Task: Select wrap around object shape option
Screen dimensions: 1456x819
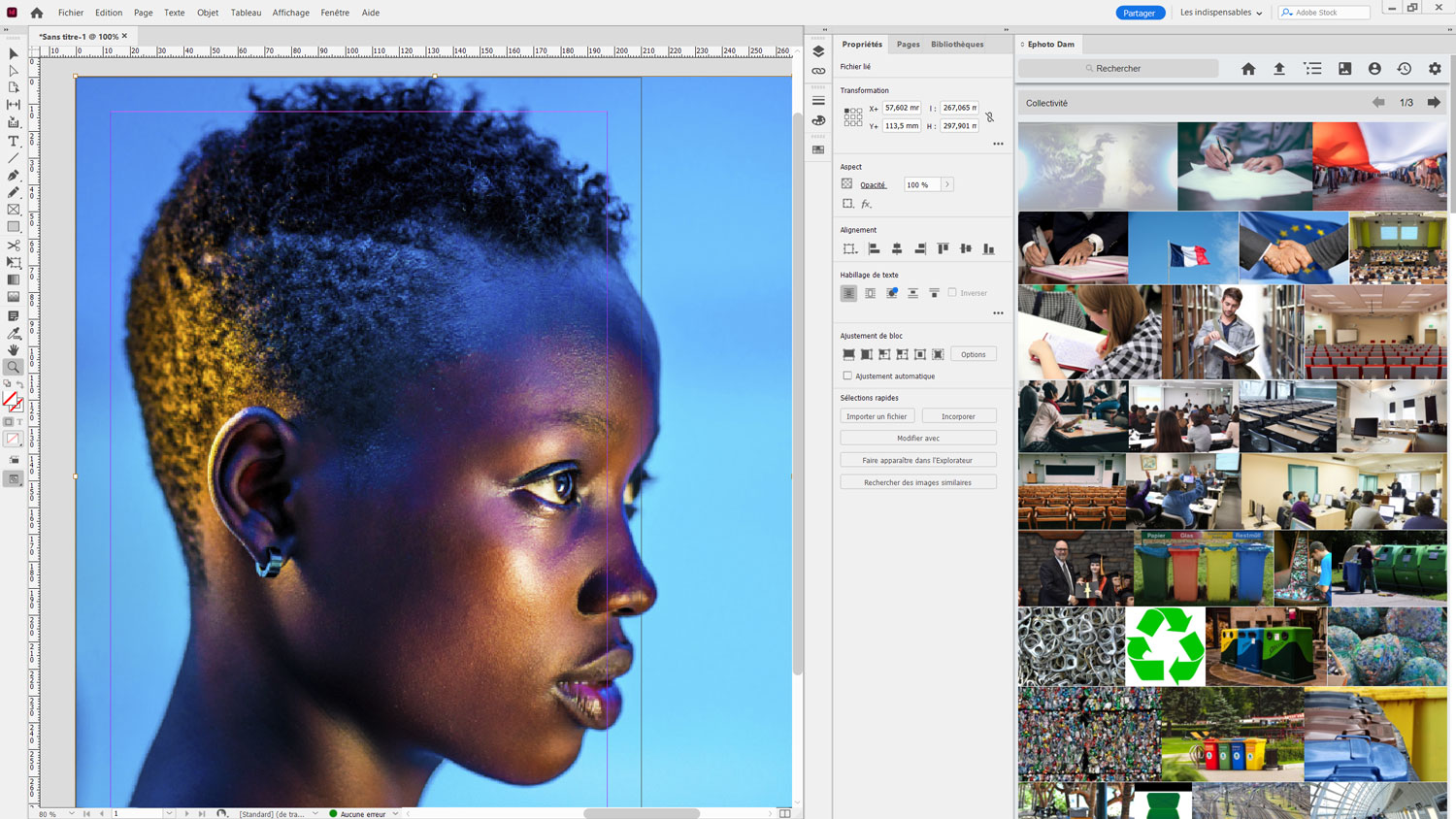Action: (892, 293)
